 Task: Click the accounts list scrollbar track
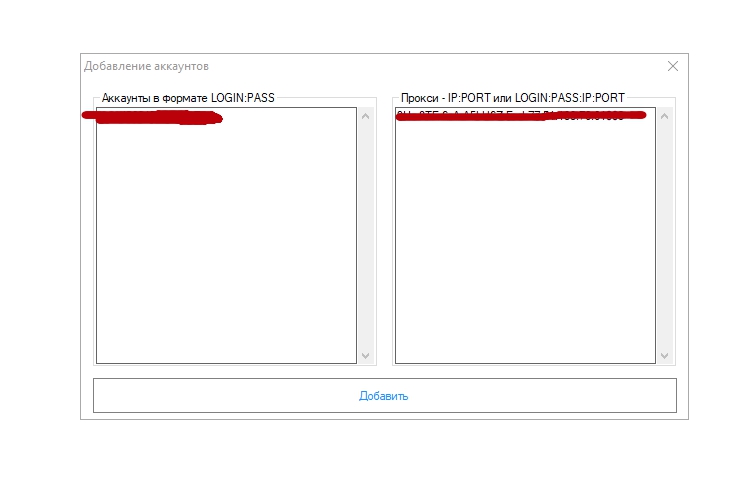click(365, 236)
